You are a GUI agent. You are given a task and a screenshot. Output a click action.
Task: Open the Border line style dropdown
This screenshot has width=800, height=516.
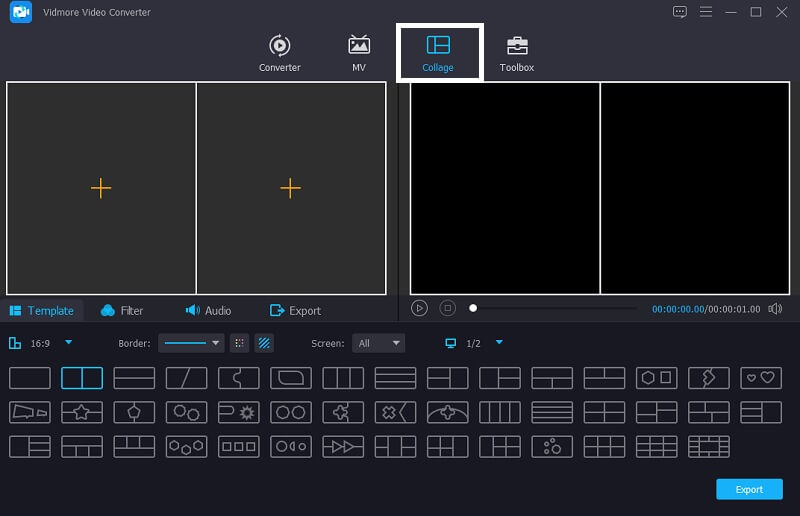pyautogui.click(x=191, y=343)
